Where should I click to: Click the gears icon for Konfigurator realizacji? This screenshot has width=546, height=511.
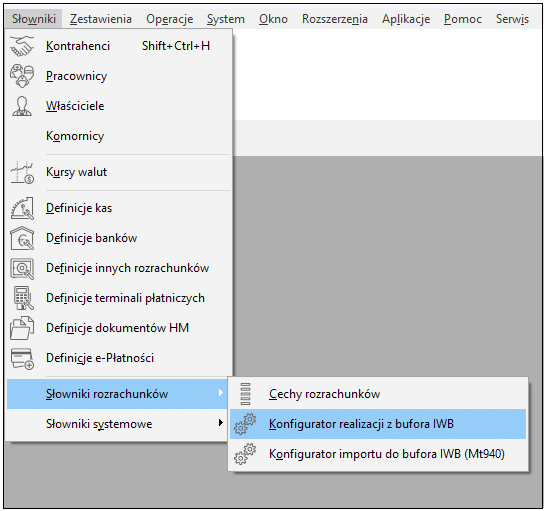tap(245, 424)
